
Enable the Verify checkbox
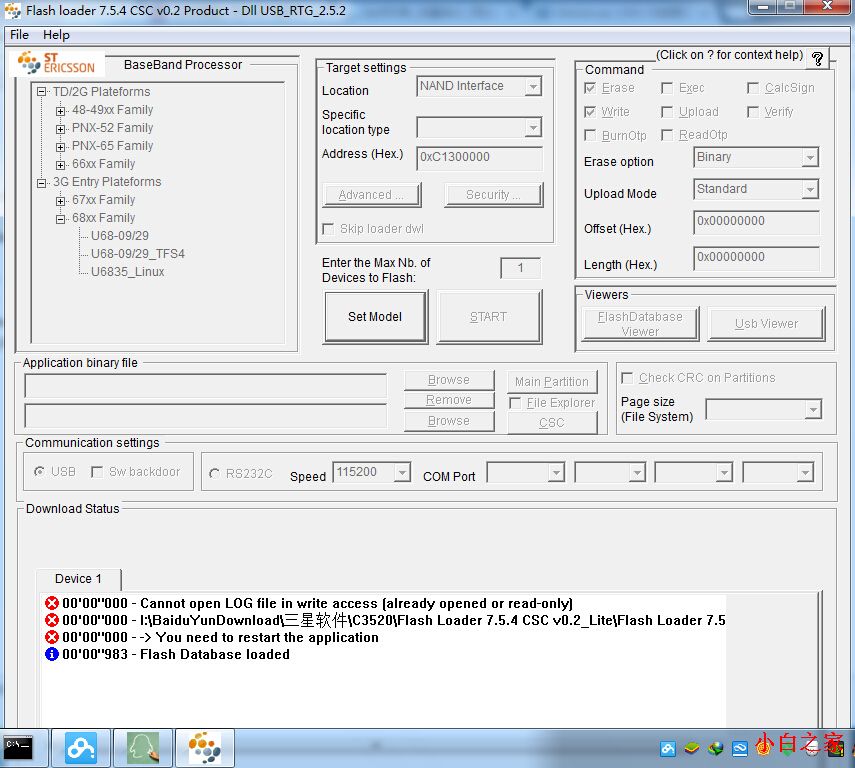(x=752, y=112)
